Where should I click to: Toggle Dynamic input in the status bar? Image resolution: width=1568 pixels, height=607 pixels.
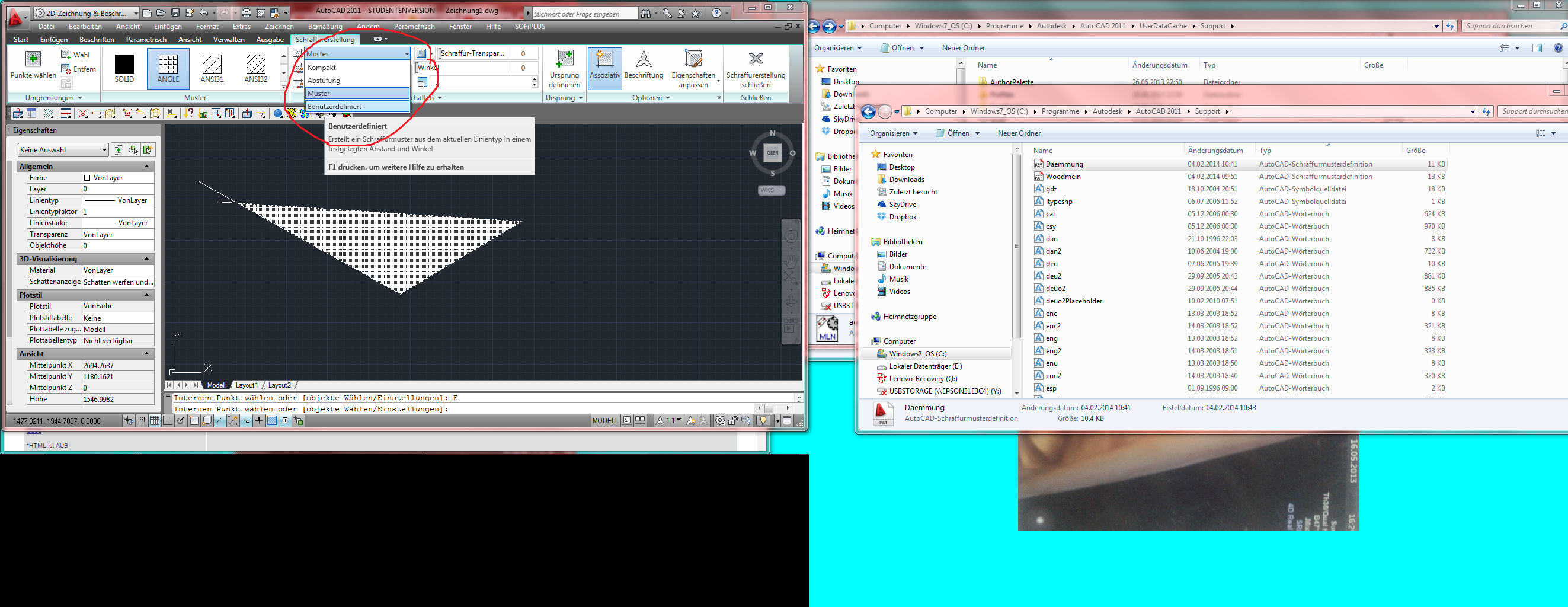246,421
